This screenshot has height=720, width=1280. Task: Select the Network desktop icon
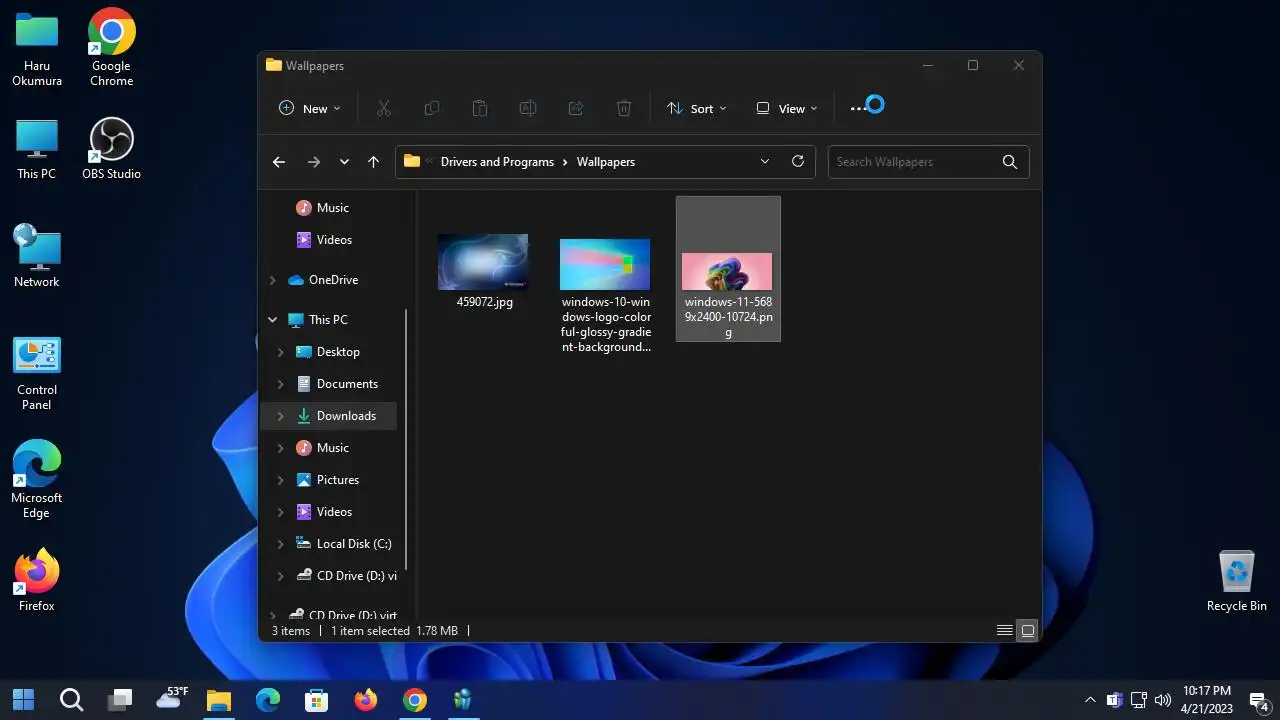coord(37,256)
